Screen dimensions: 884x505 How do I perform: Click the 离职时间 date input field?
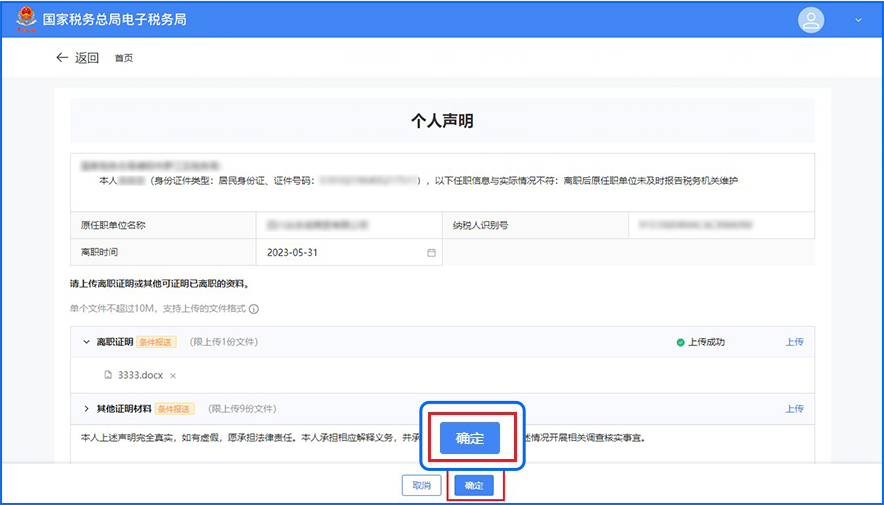pyautogui.click(x=340, y=253)
